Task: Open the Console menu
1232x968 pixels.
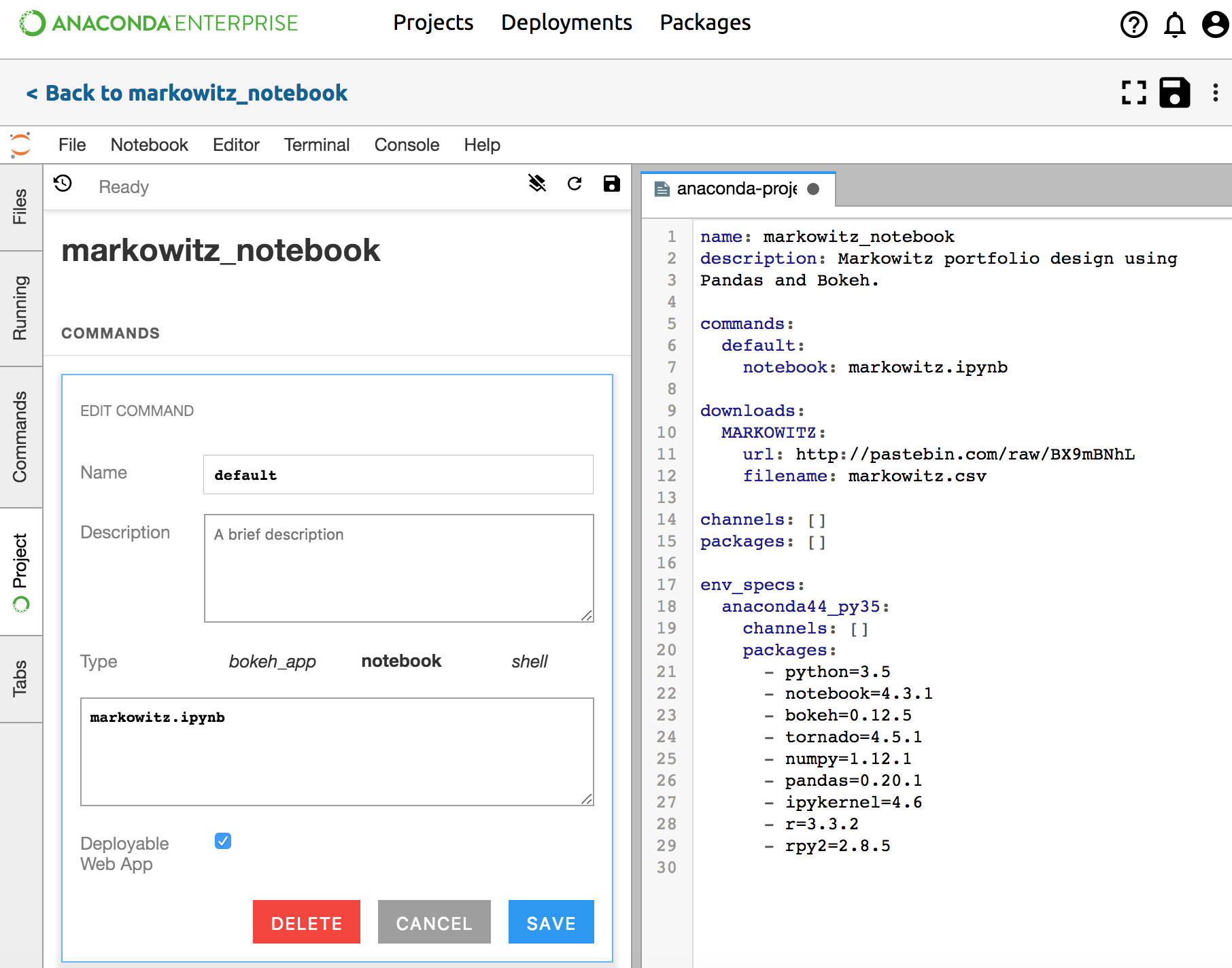Action: point(407,145)
